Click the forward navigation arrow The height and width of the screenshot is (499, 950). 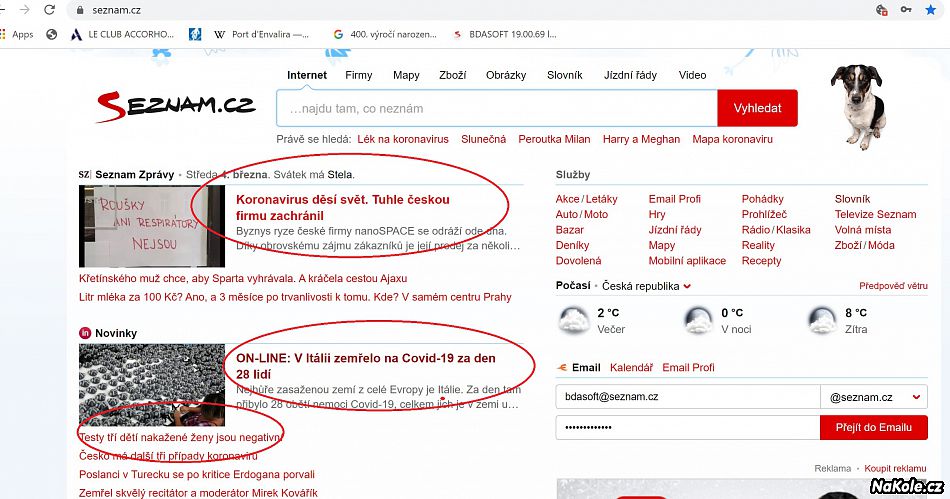click(x=24, y=10)
